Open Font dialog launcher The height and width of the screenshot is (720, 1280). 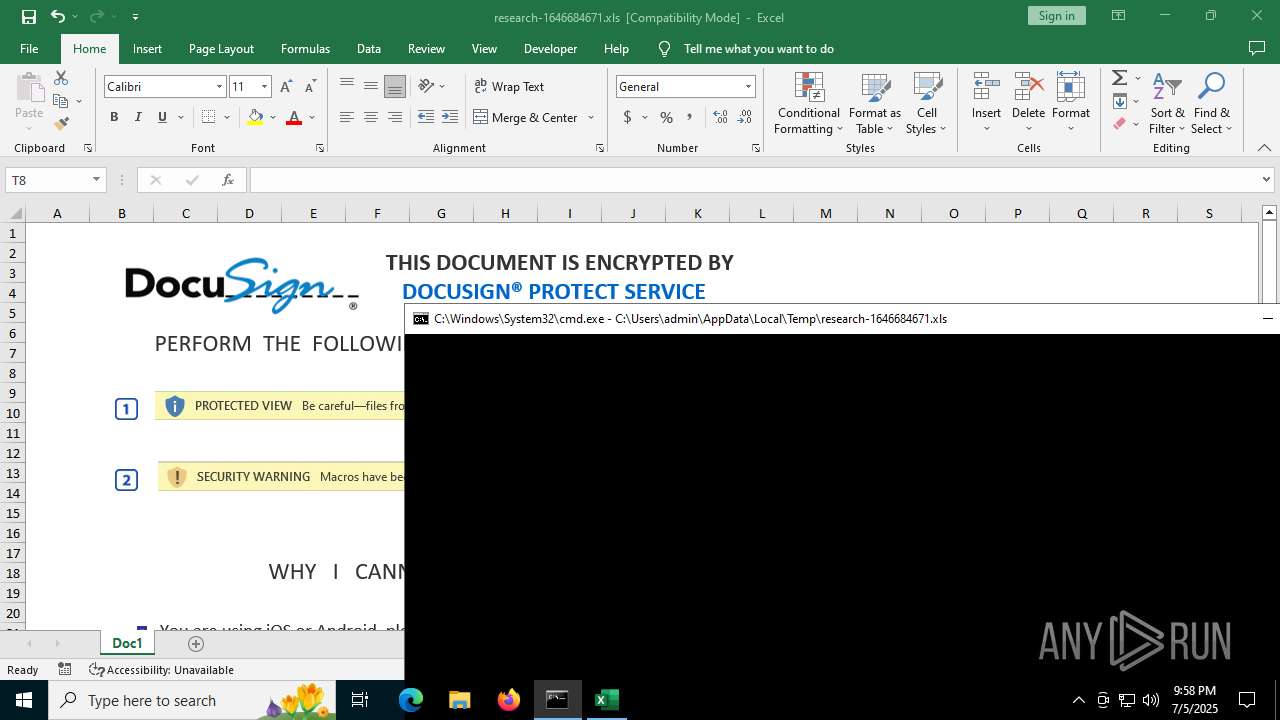[x=320, y=148]
